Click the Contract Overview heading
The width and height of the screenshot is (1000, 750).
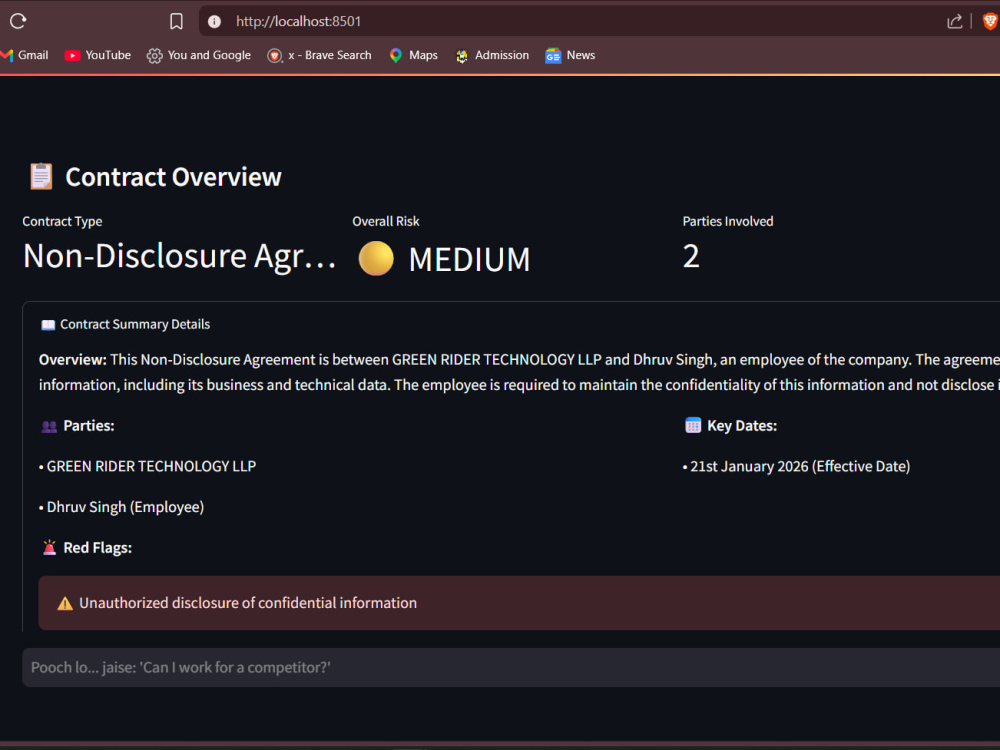(173, 177)
